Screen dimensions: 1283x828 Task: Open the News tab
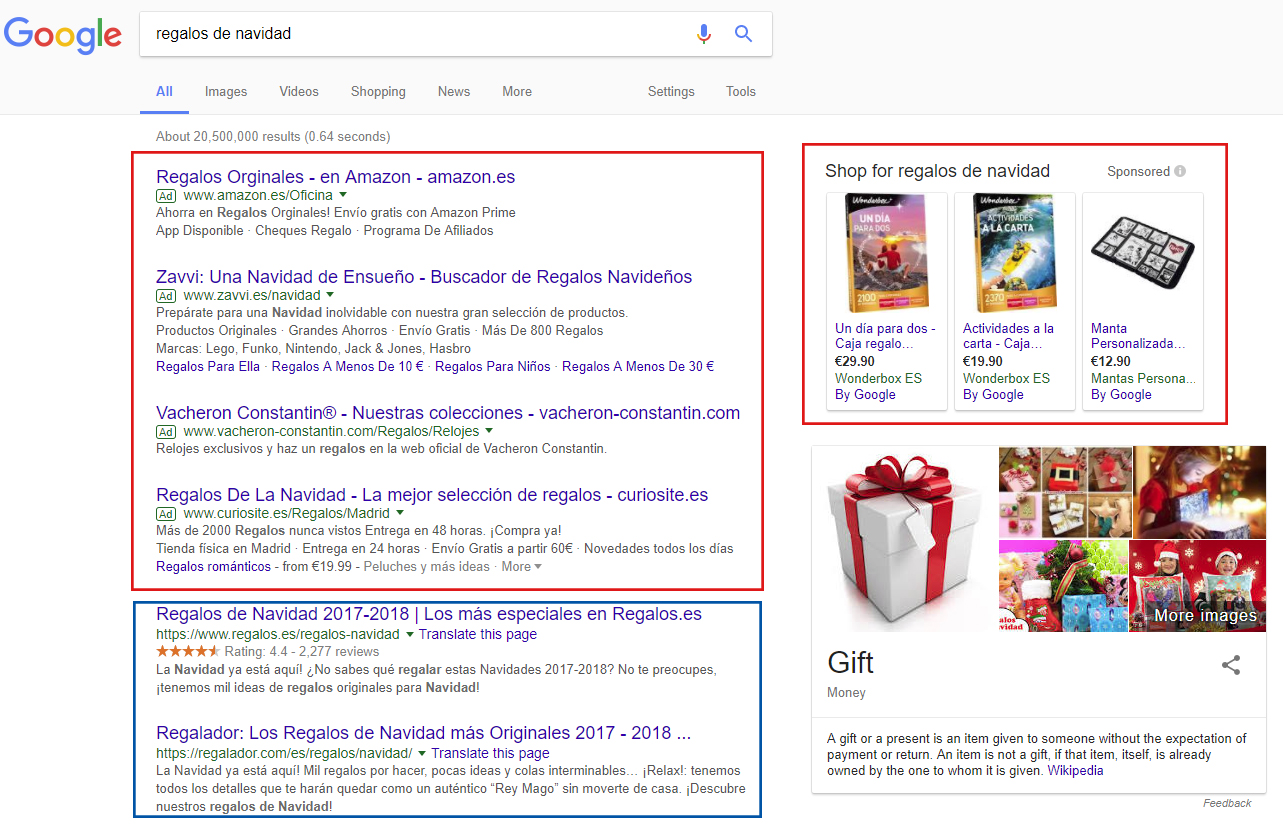point(454,91)
